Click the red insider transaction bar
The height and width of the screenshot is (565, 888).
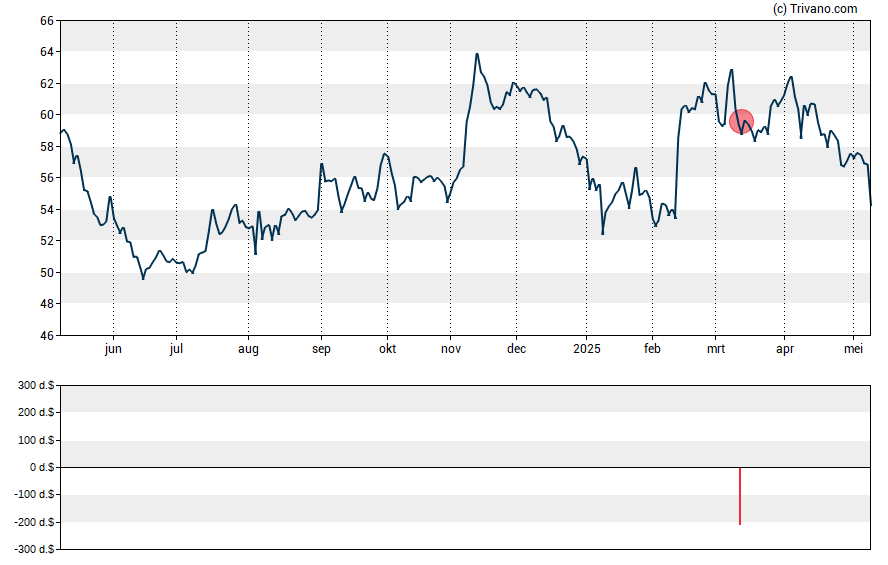(740, 496)
